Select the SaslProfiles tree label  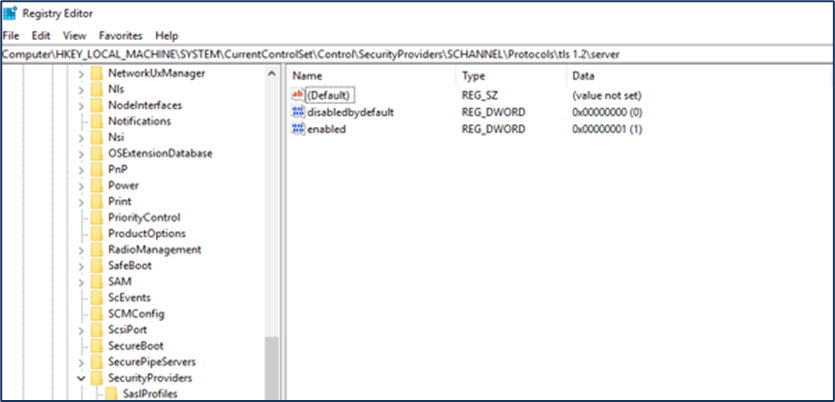click(x=150, y=394)
